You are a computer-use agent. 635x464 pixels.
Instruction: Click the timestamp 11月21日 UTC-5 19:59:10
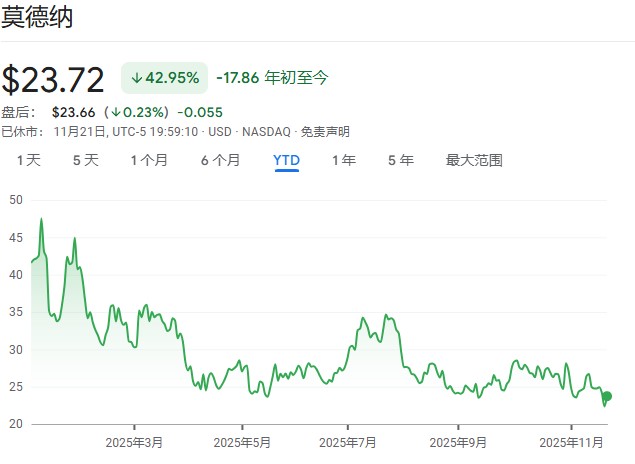point(126,132)
